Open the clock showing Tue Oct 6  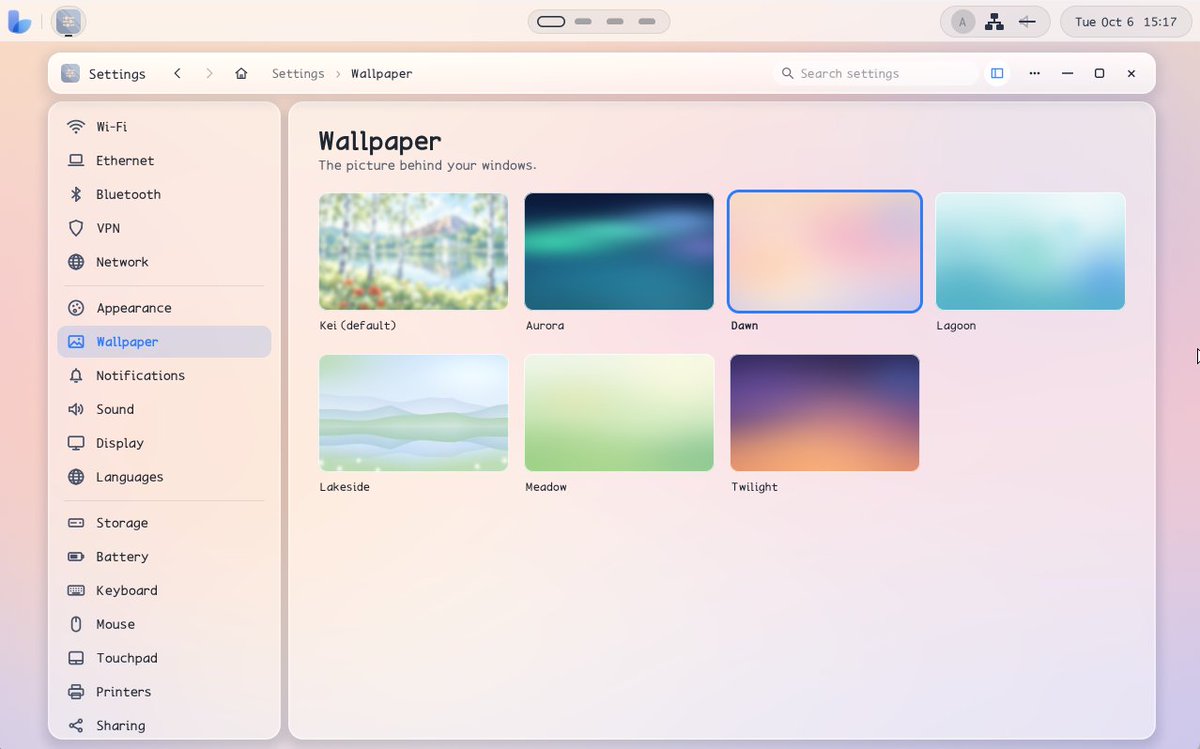(1125, 22)
